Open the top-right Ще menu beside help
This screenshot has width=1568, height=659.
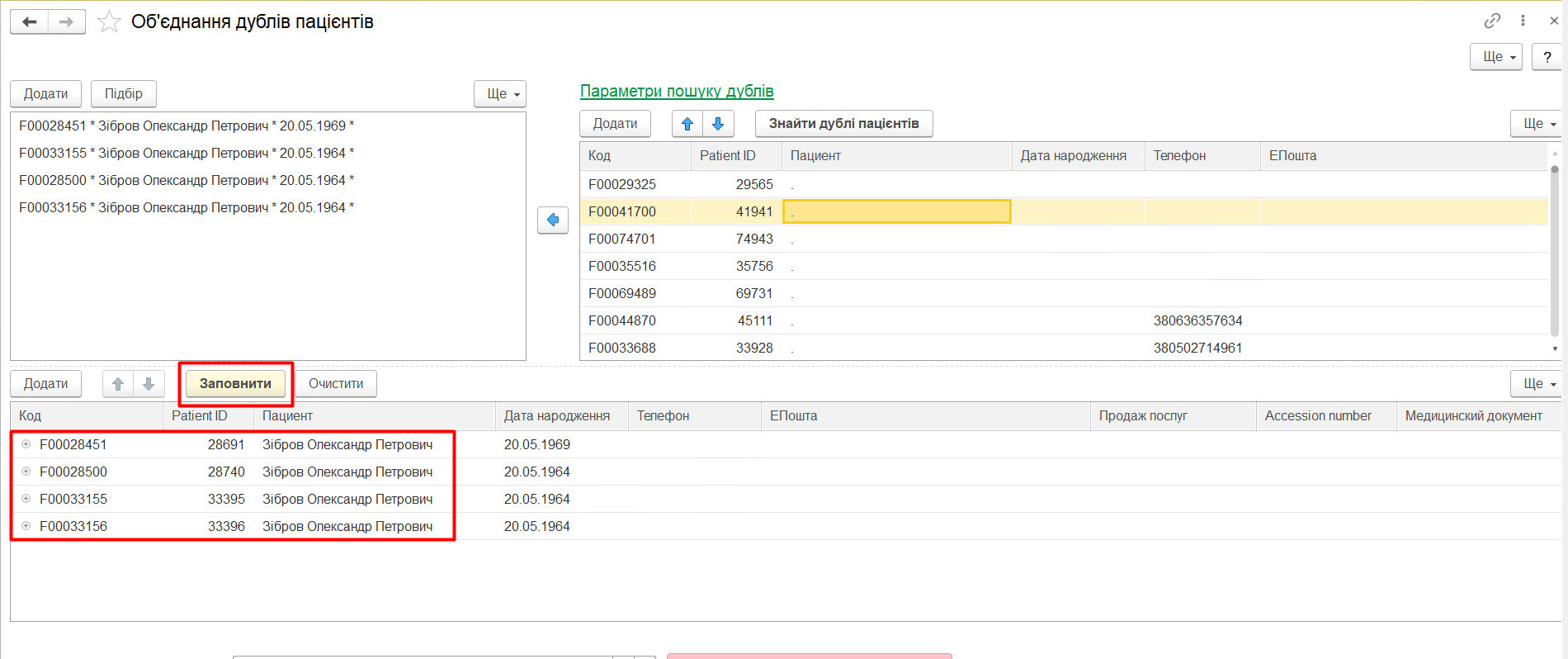[x=1495, y=57]
